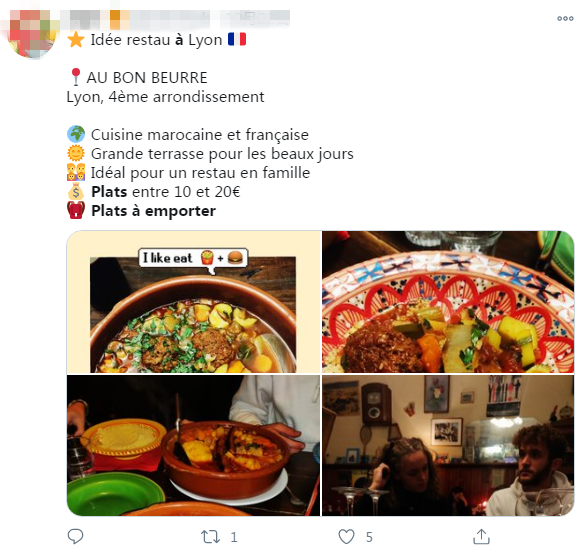Image resolution: width=584 pixels, height=554 pixels.
Task: Click the gold star emoji
Action: [x=76, y=39]
